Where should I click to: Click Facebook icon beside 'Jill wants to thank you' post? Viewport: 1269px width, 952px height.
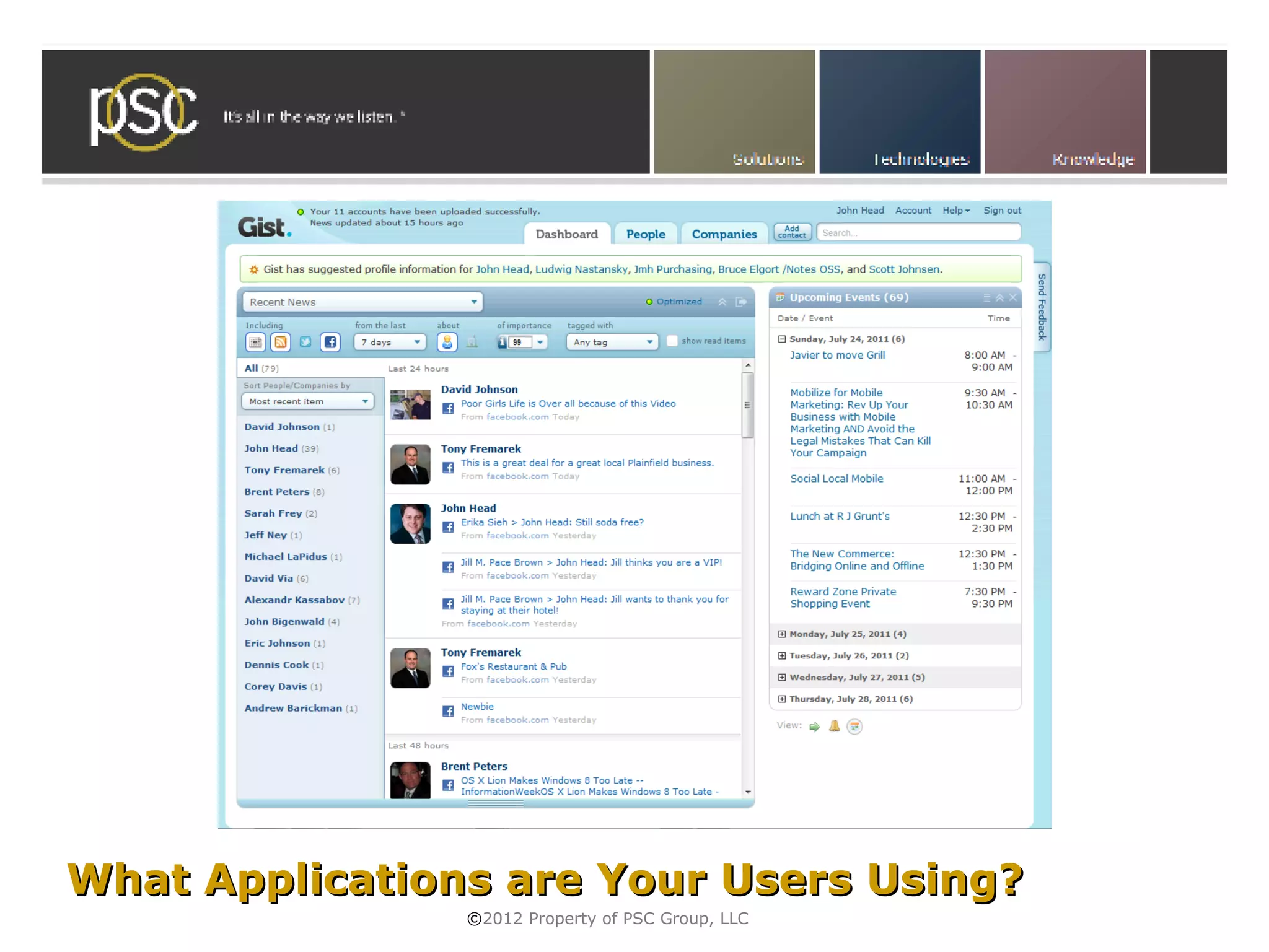(x=448, y=604)
